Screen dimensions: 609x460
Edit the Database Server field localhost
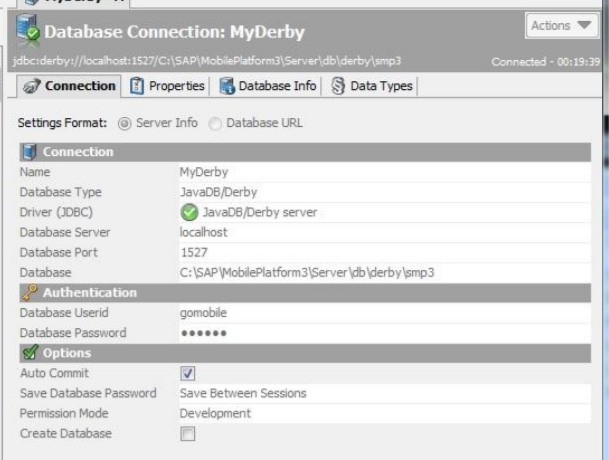[x=385, y=232]
